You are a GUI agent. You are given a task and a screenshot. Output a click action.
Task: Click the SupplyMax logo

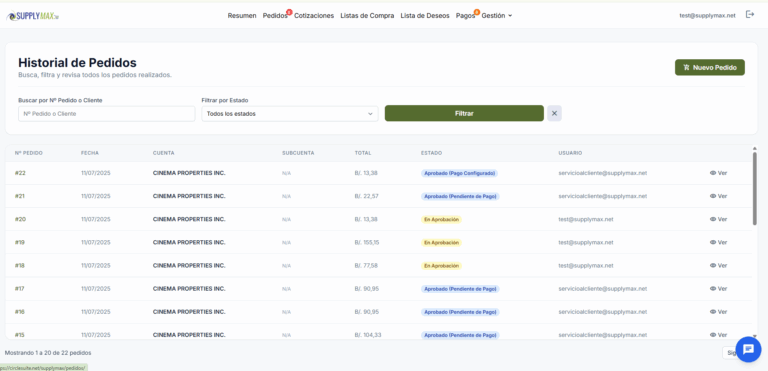(x=33, y=16)
